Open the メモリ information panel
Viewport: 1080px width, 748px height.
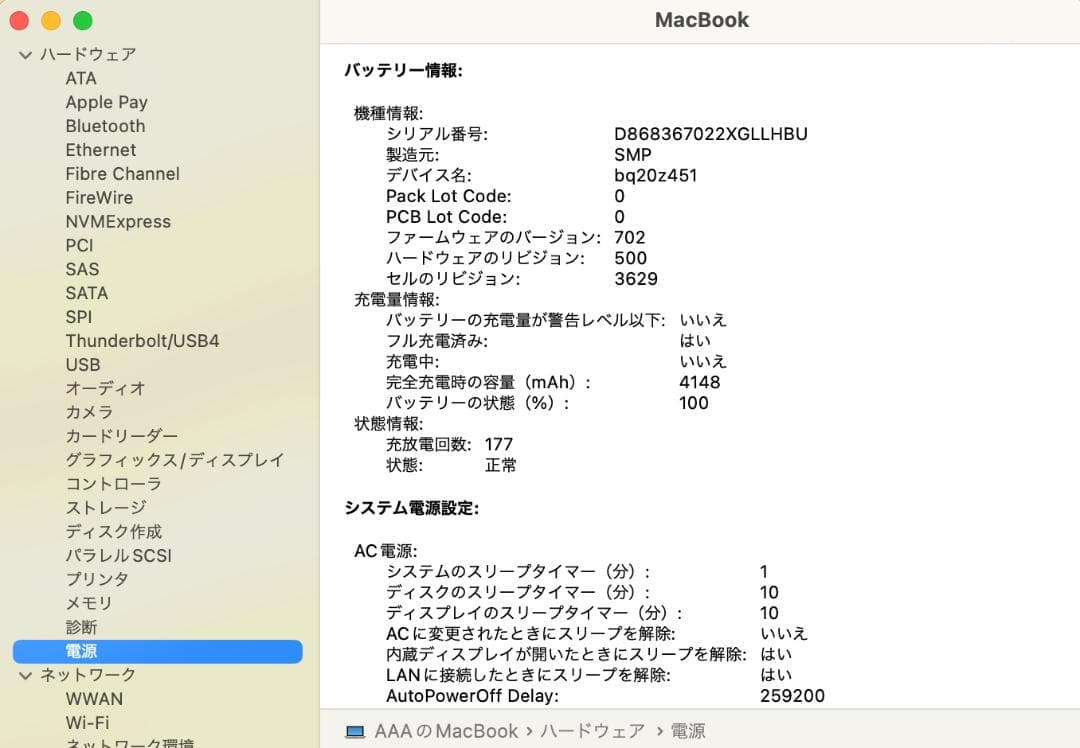[x=87, y=603]
